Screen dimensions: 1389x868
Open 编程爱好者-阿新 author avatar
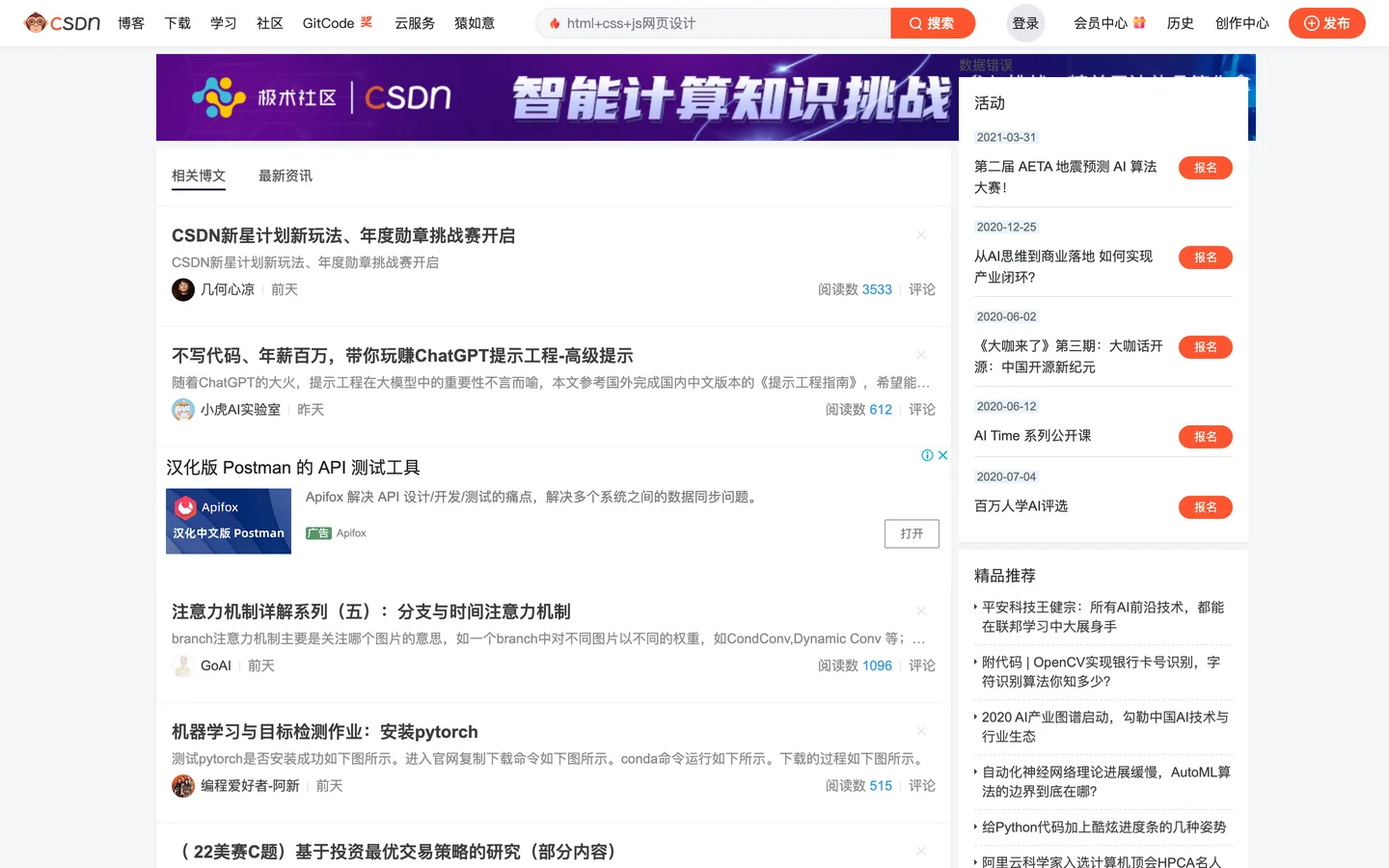[x=183, y=786]
